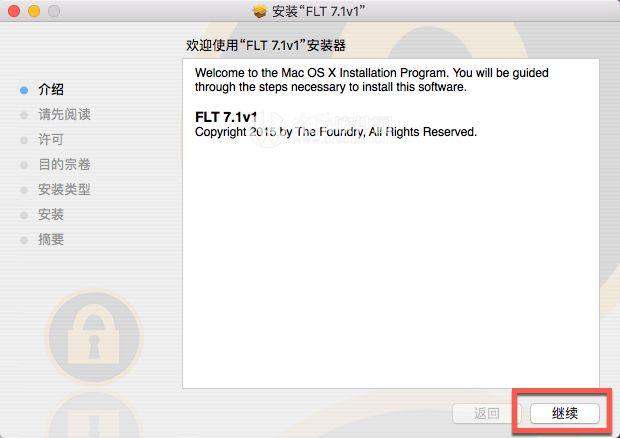Select the 目的宗卷 step in the sidebar

click(x=64, y=164)
